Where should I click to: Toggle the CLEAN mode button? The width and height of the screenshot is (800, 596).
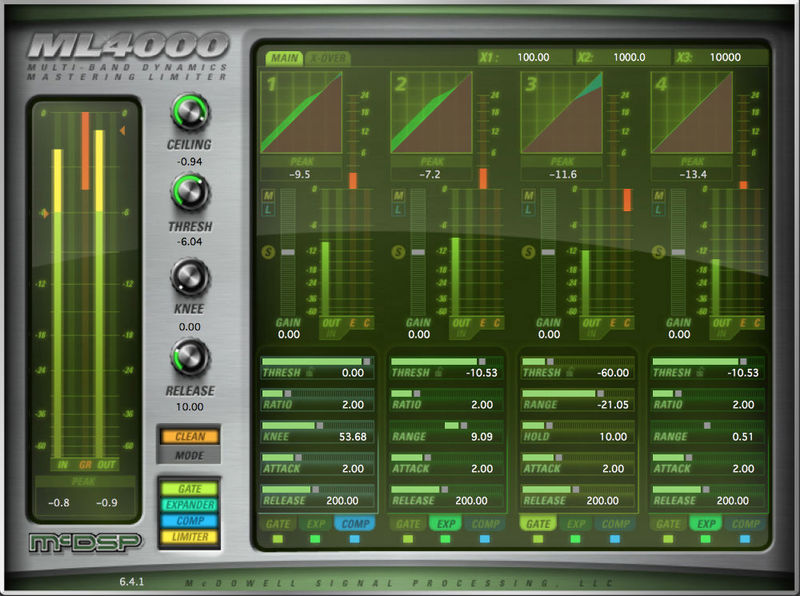click(189, 436)
